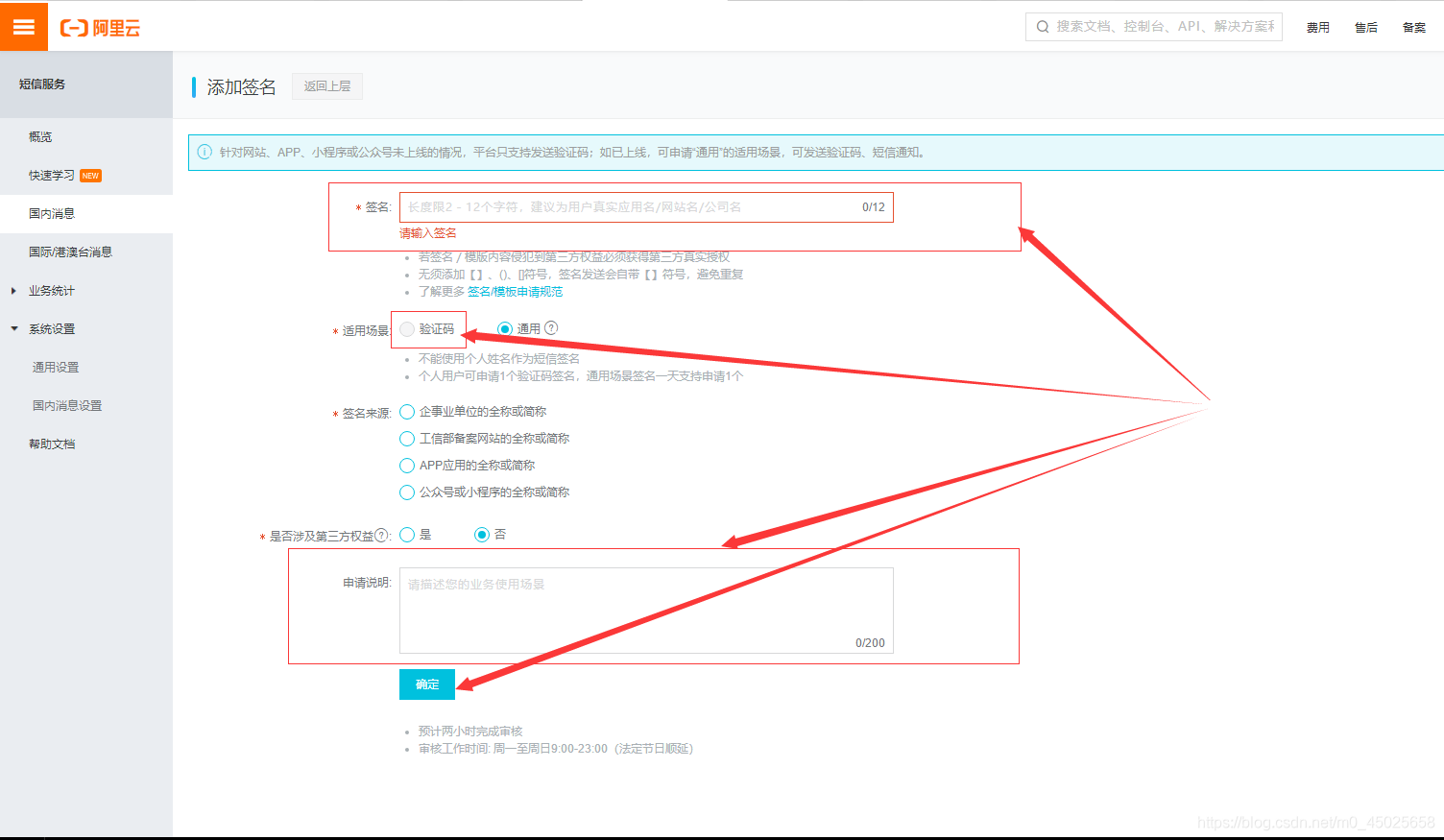Click the search magnifier icon

[x=1043, y=27]
